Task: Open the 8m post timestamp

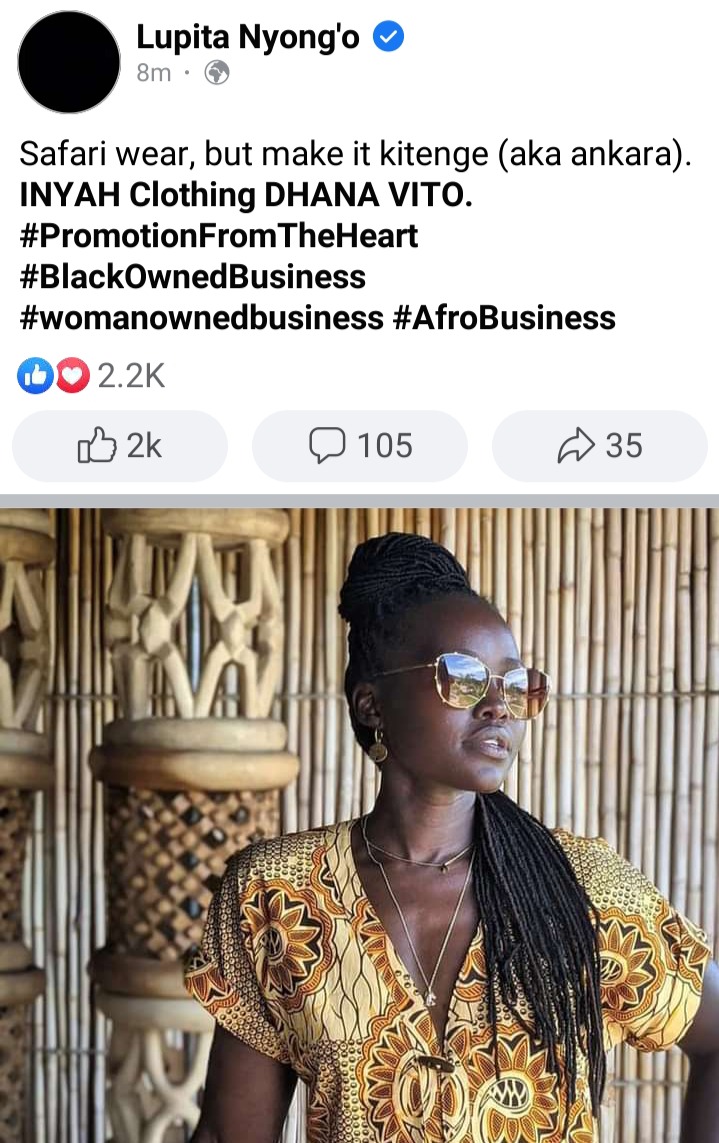Action: (x=154, y=73)
